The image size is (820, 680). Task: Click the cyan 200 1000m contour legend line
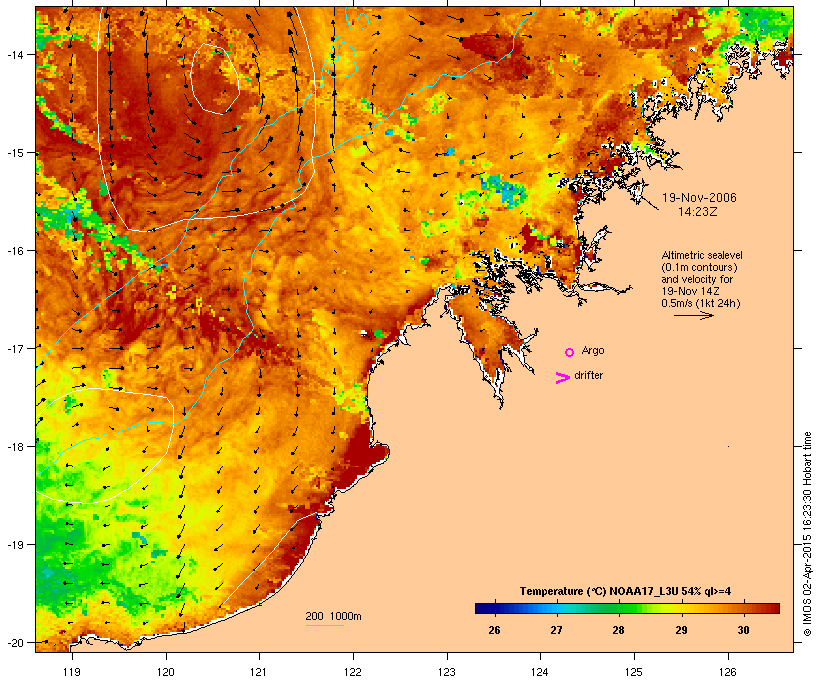coord(324,625)
